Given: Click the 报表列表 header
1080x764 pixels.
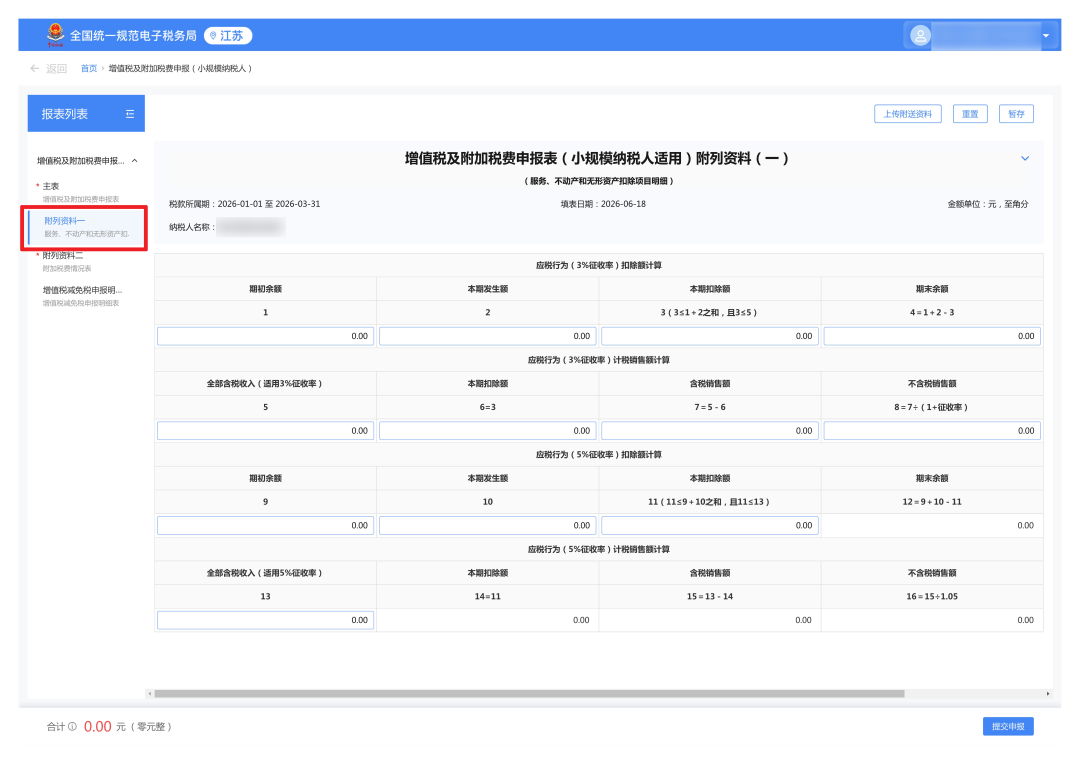Looking at the screenshot, I should [x=86, y=114].
